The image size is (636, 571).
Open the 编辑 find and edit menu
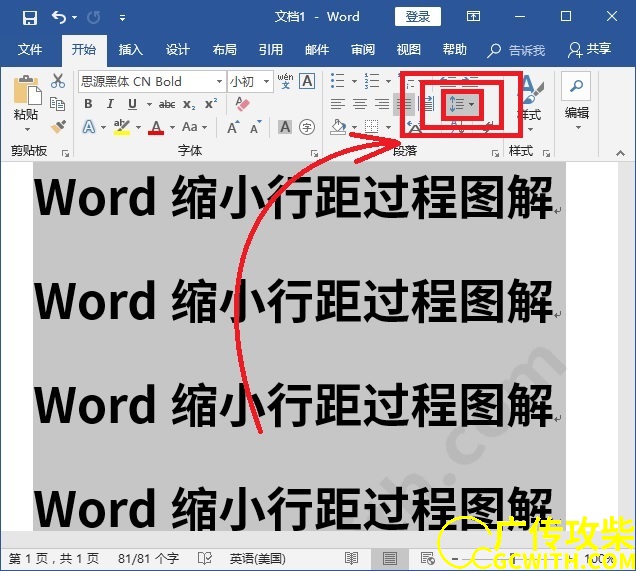[x=576, y=100]
